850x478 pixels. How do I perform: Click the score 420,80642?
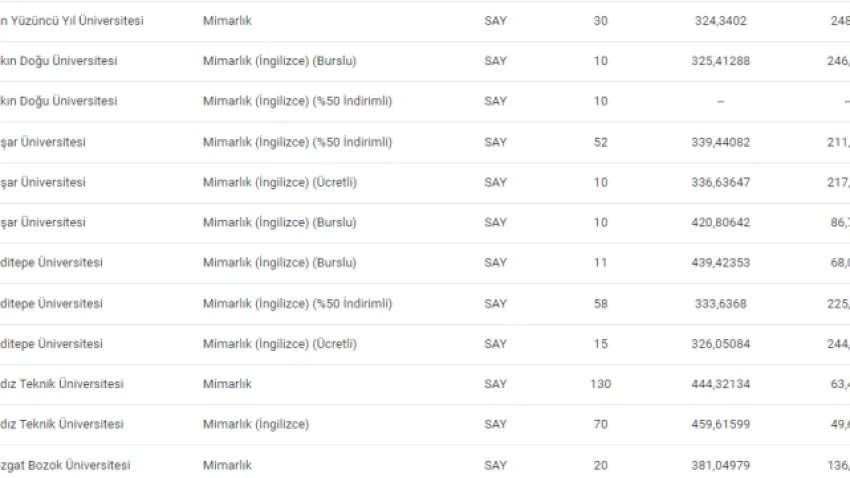(720, 222)
